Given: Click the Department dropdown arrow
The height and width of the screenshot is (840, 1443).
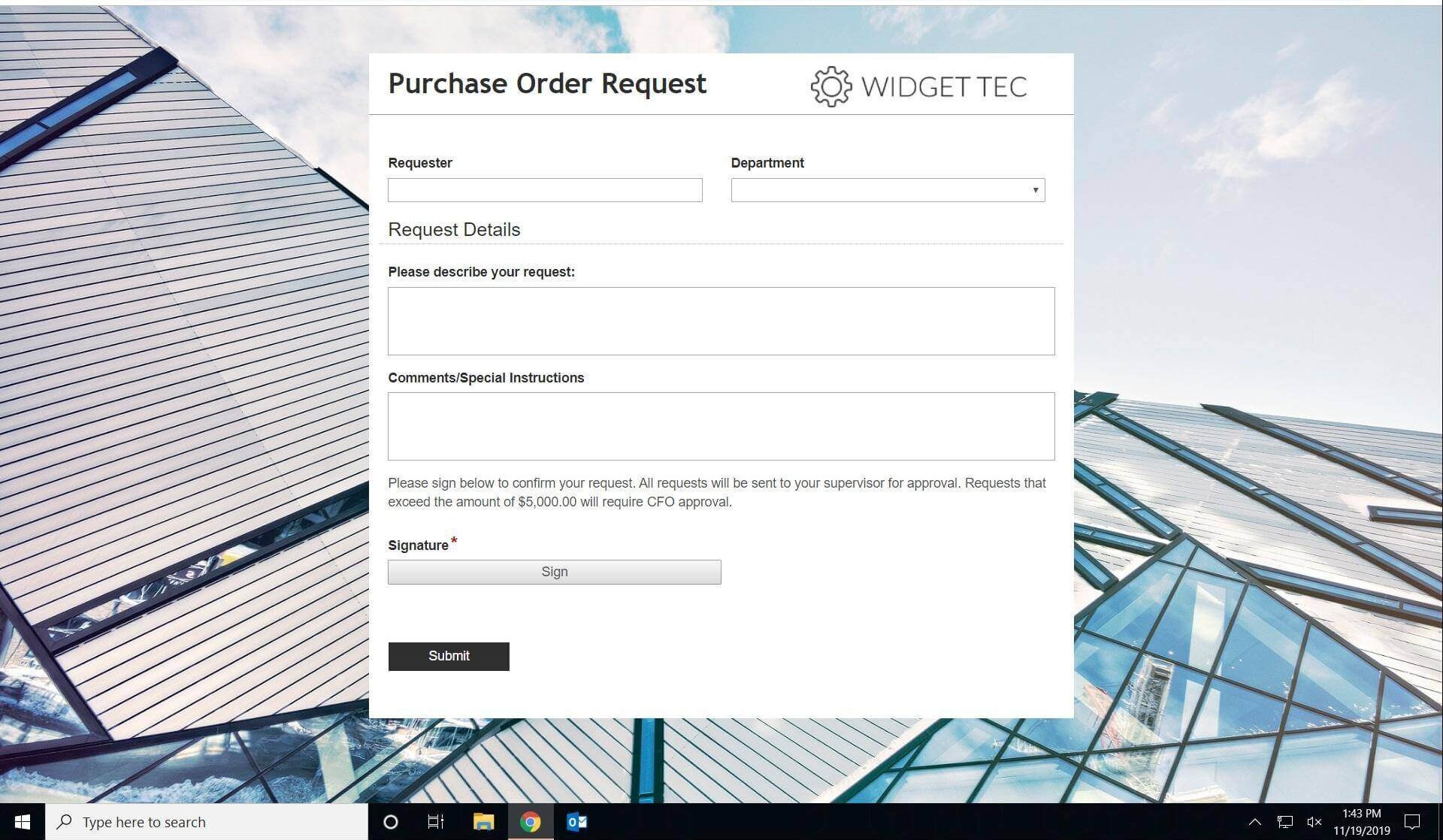Looking at the screenshot, I should pos(1035,190).
